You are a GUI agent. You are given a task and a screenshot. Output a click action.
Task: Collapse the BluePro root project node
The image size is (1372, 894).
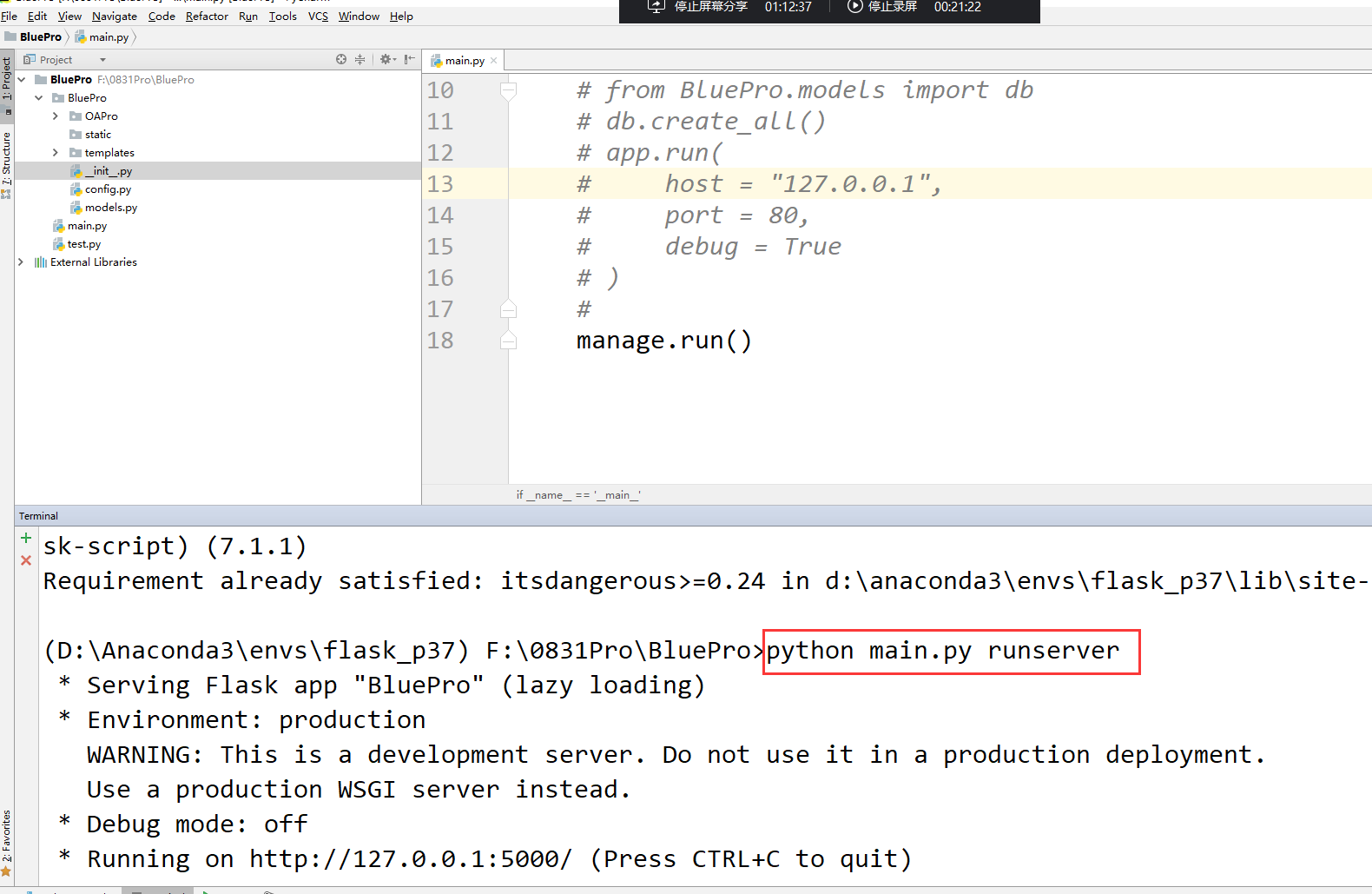pyautogui.click(x=22, y=79)
